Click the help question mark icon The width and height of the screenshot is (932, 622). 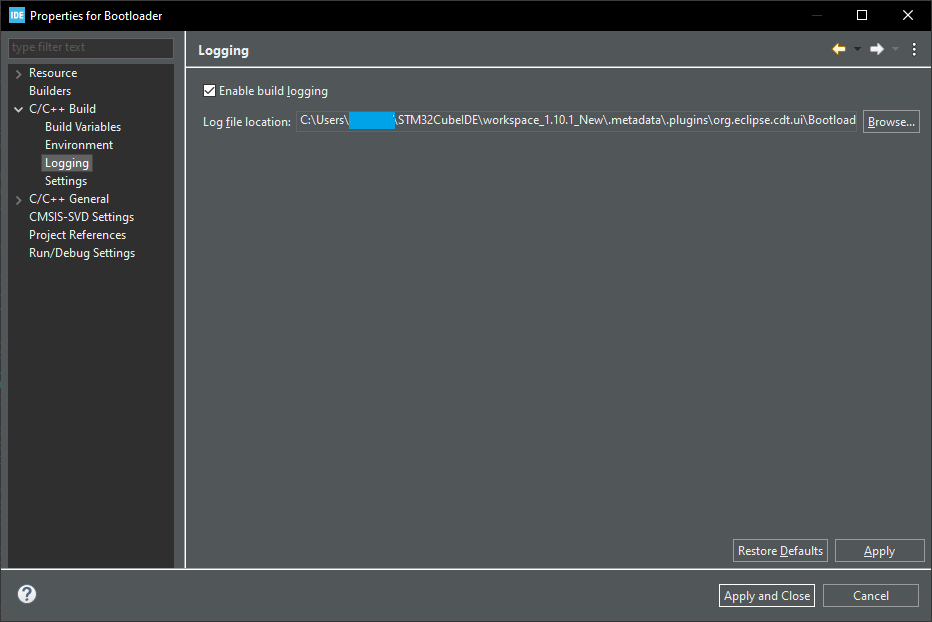coord(27,594)
